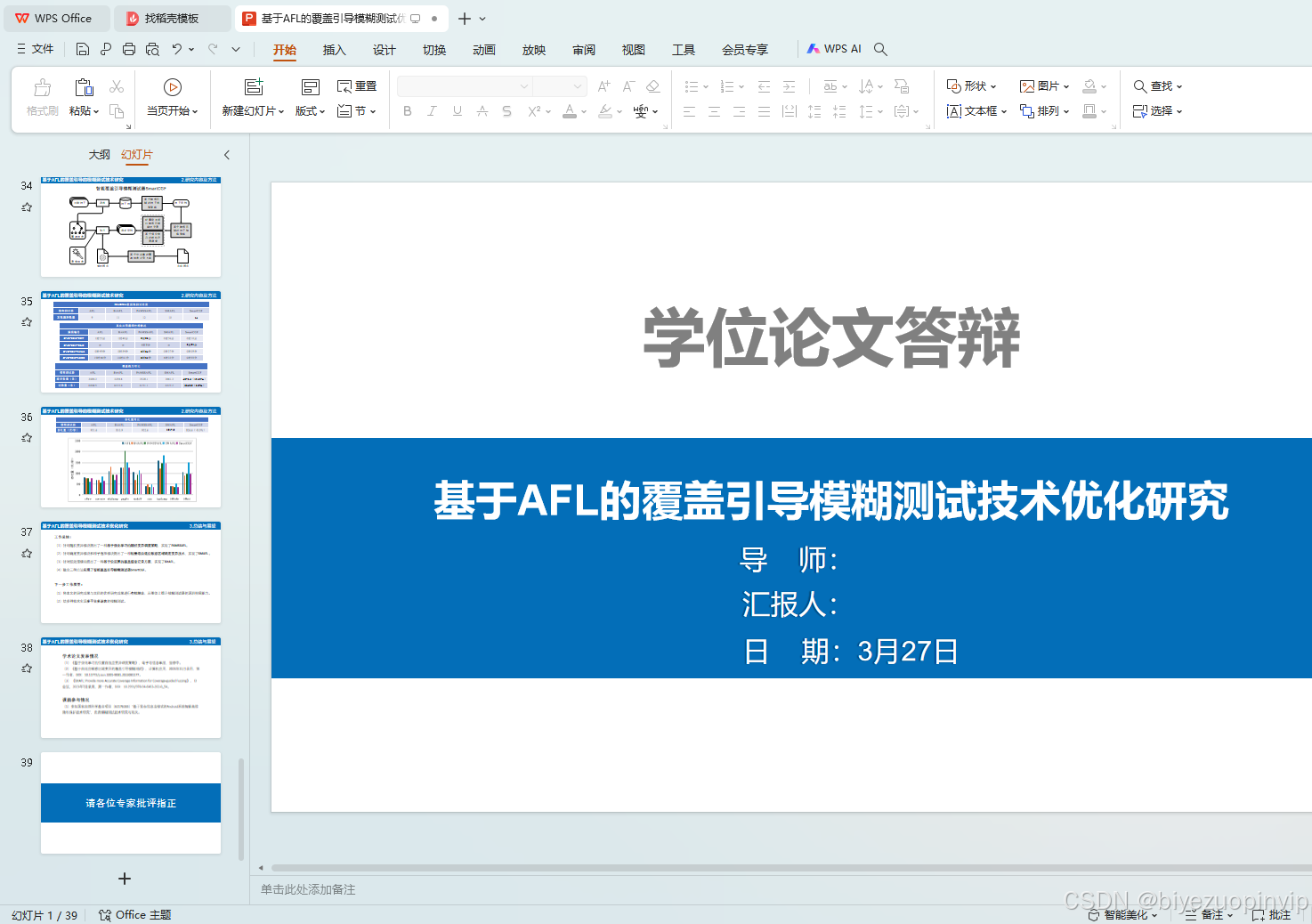Select the 形状 (Shapes) tool
The width and height of the screenshot is (1312, 924).
coord(972,85)
